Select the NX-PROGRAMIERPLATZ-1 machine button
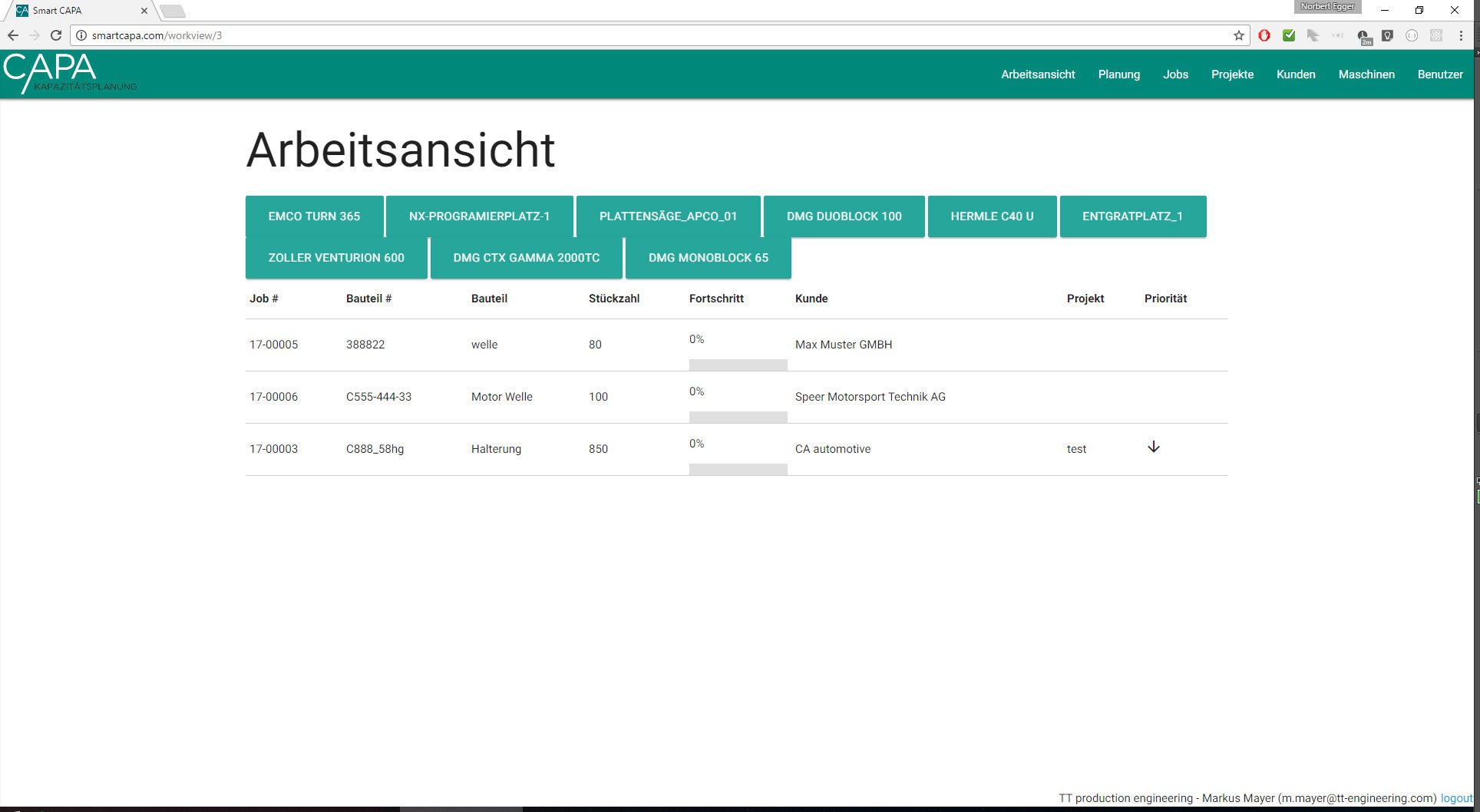The width and height of the screenshot is (1480, 812). pyautogui.click(x=479, y=216)
